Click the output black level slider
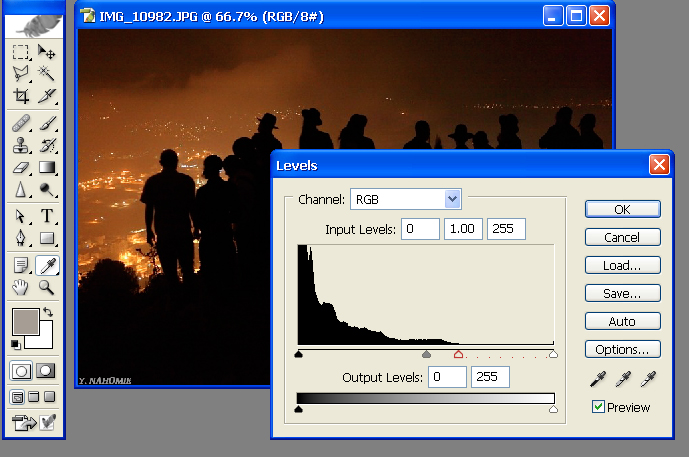Viewport: 689px width, 457px height. 299,409
